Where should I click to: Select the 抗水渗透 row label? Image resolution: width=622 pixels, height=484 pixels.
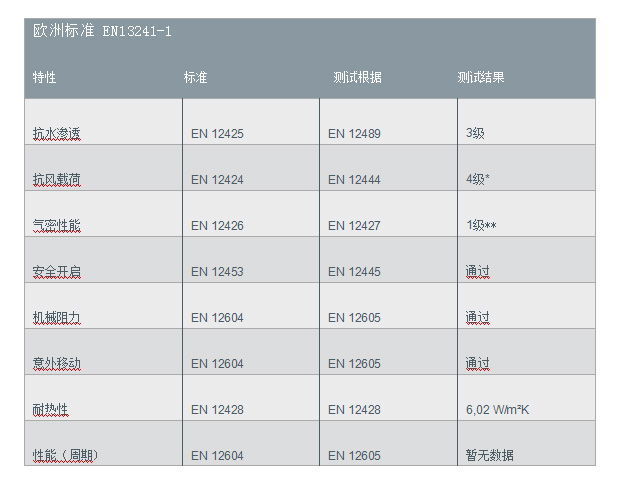[56, 133]
